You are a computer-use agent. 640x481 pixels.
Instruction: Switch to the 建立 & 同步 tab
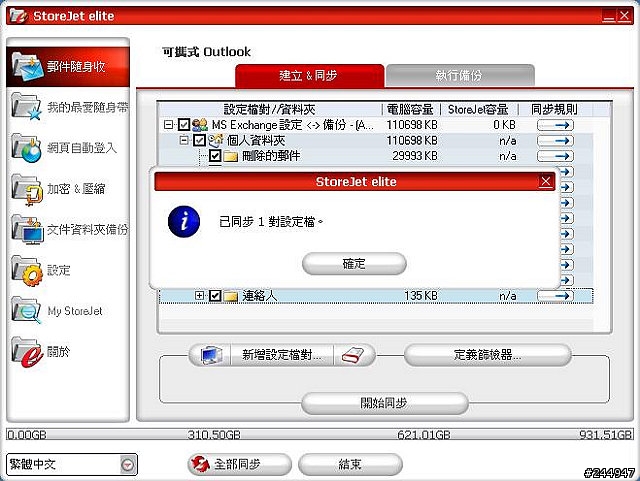(x=309, y=76)
